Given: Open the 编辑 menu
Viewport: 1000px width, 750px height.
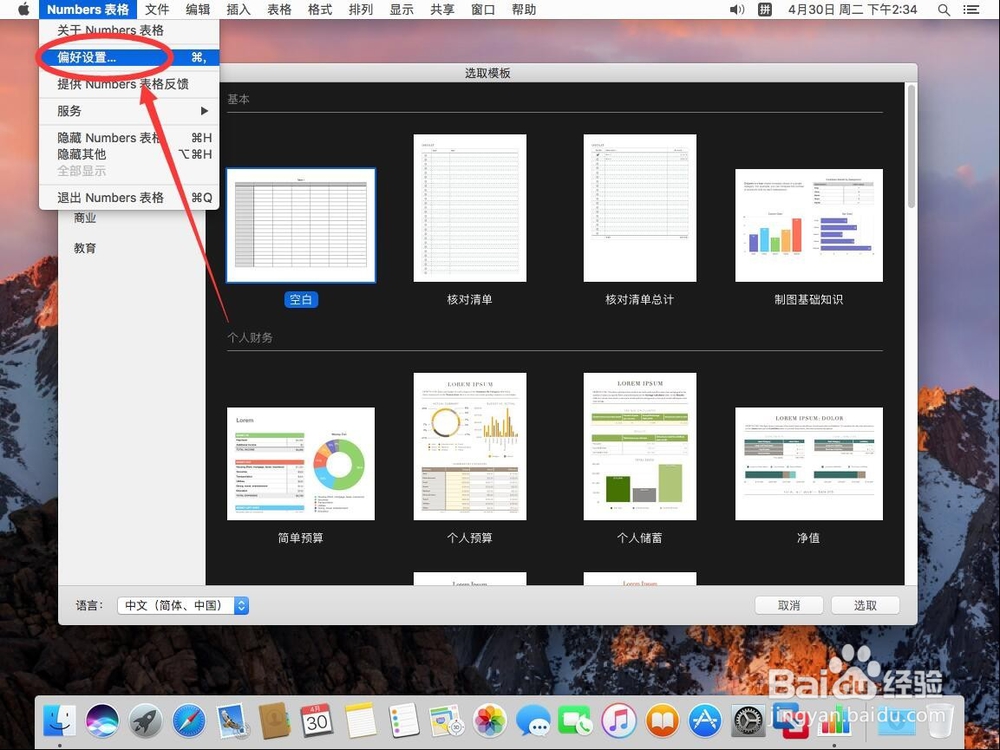Looking at the screenshot, I should [198, 10].
